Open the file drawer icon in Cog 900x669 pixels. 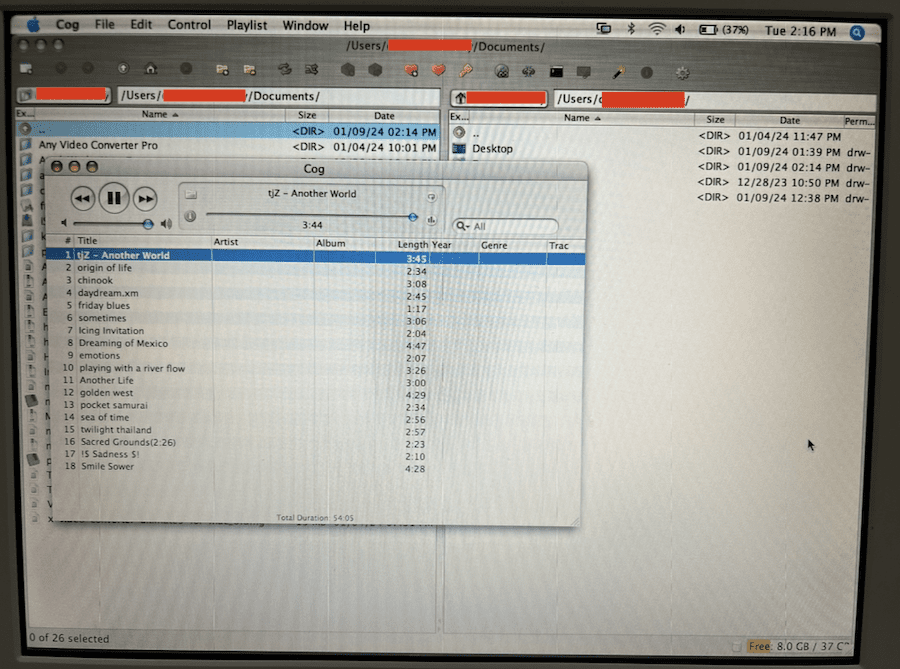click(191, 195)
